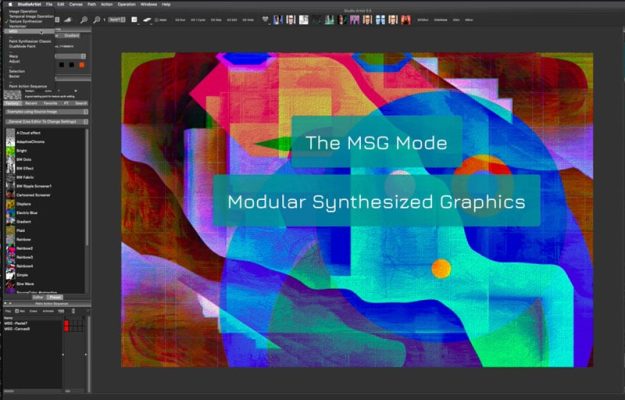Viewport: 625px width, 400px height.
Task: Click the red keyframe cell for MSG-Pastel7
Action: (67, 324)
